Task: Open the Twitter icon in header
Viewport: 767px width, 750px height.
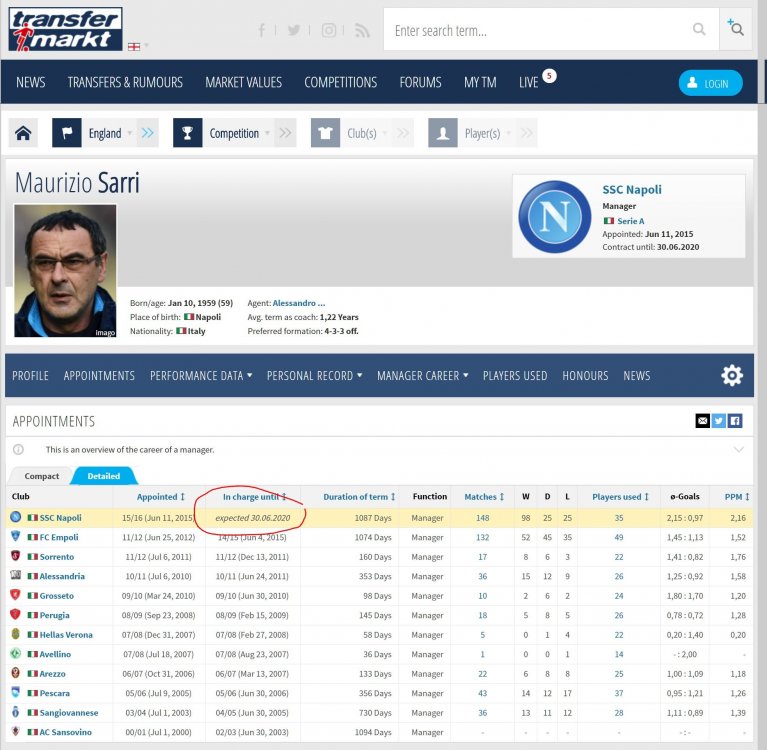Action: pos(293,30)
